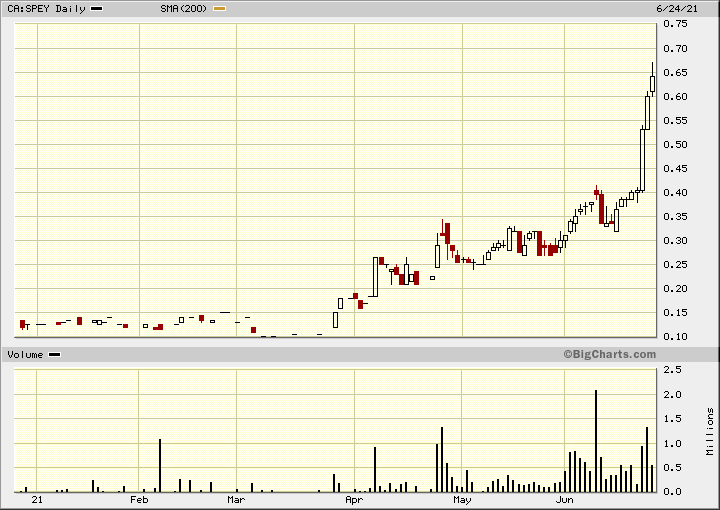The width and height of the screenshot is (720, 510).
Task: Click the last candlestick near 0.65
Action: [x=652, y=81]
